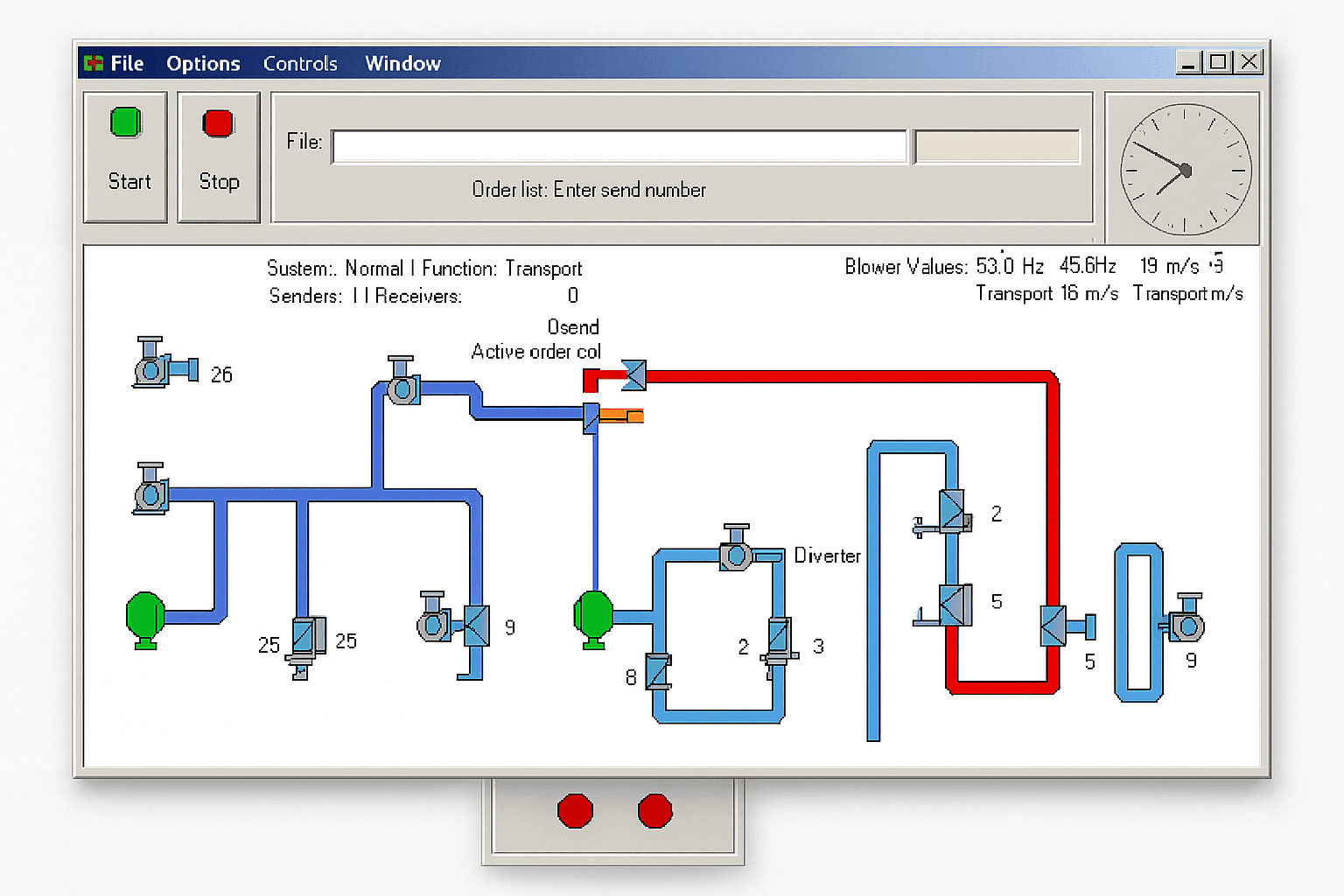Click the blower on the upper blue pipe
This screenshot has height=896, width=1344.
(x=402, y=388)
